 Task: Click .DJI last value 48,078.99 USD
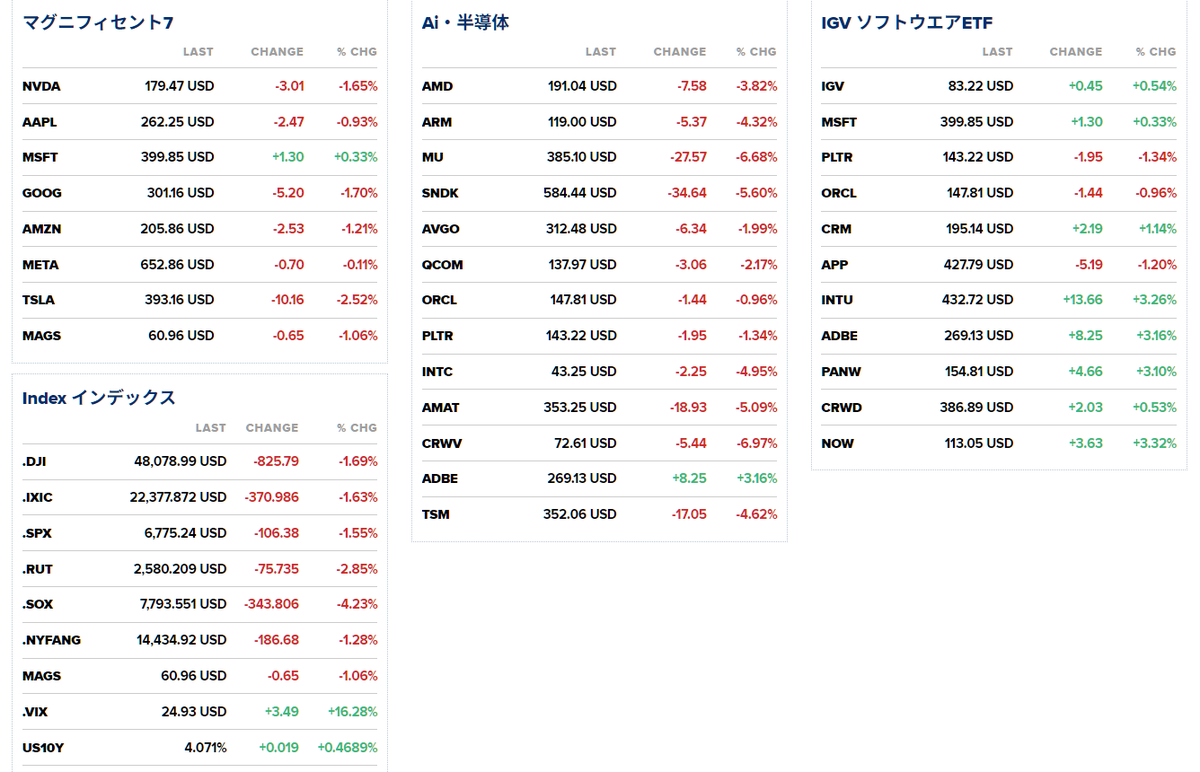point(180,462)
